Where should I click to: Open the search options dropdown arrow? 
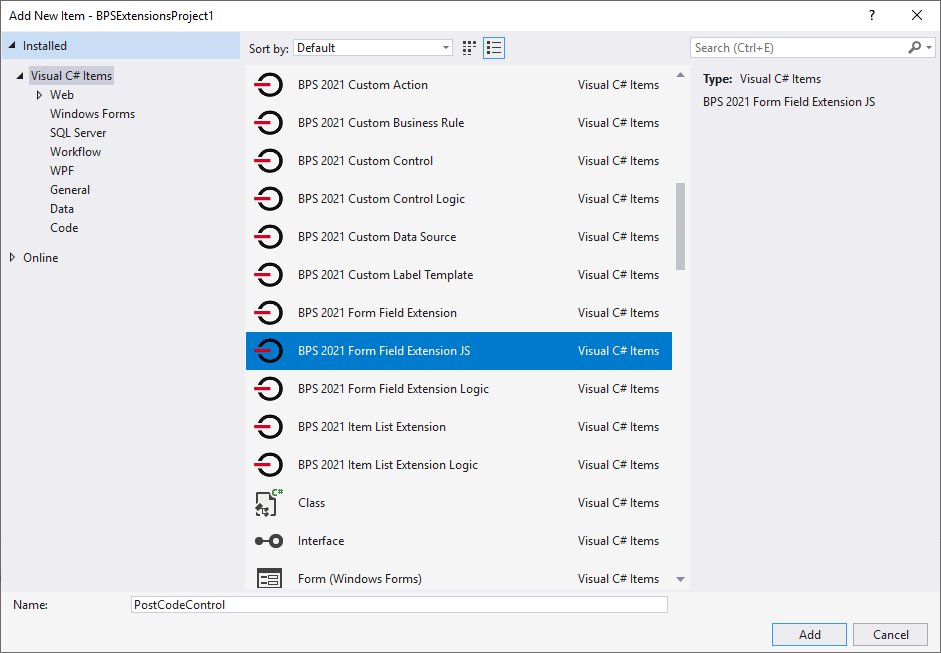point(929,47)
